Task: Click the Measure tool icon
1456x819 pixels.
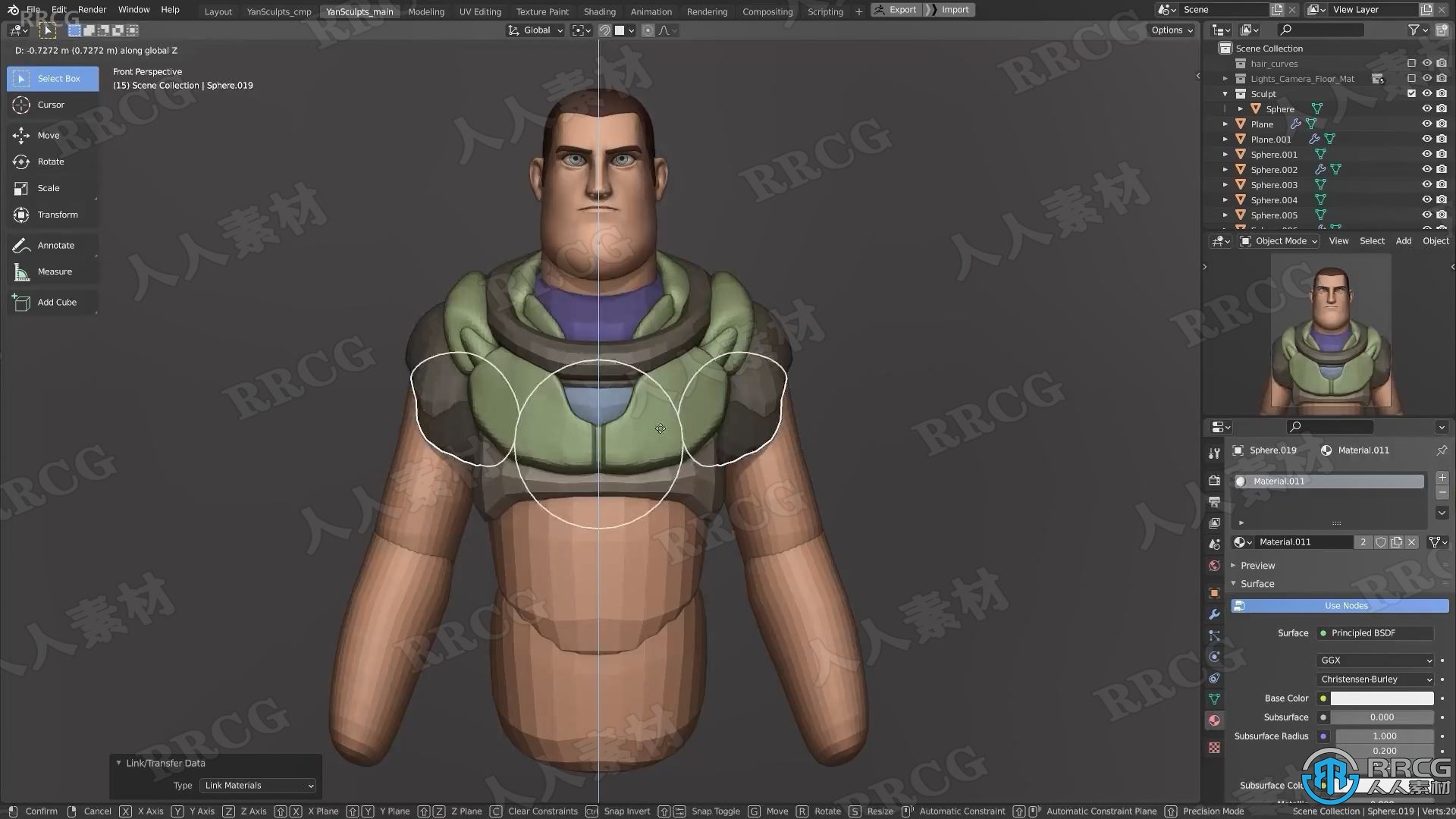Action: click(20, 271)
